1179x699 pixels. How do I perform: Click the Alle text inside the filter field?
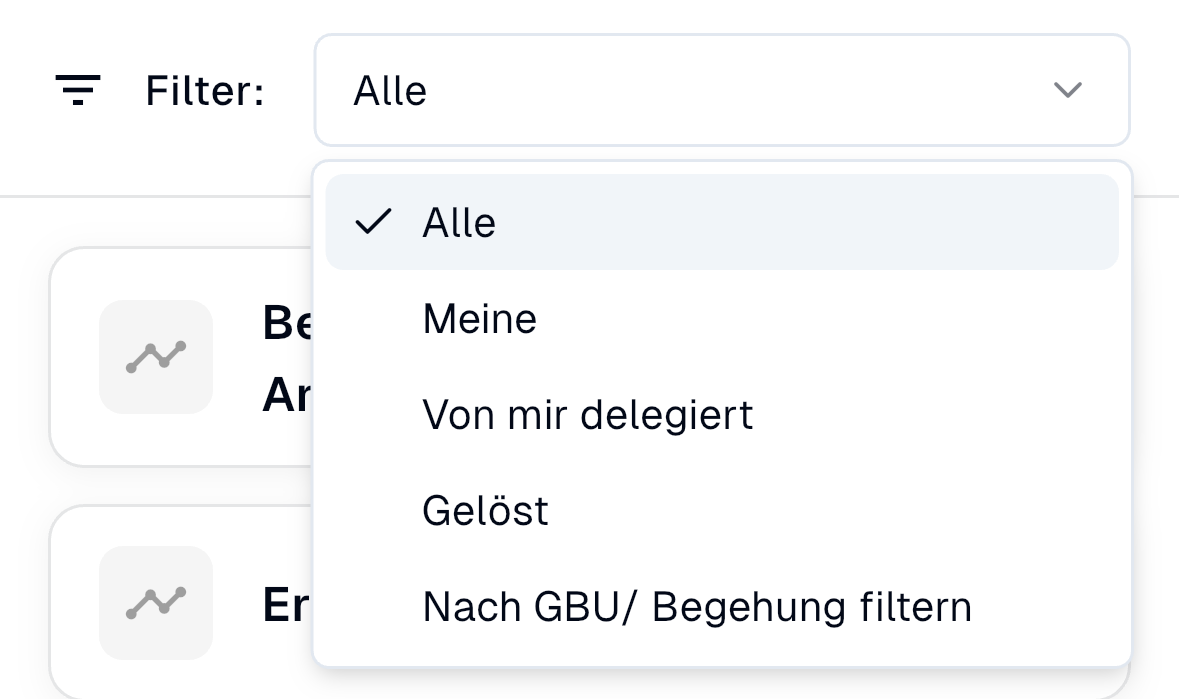390,91
